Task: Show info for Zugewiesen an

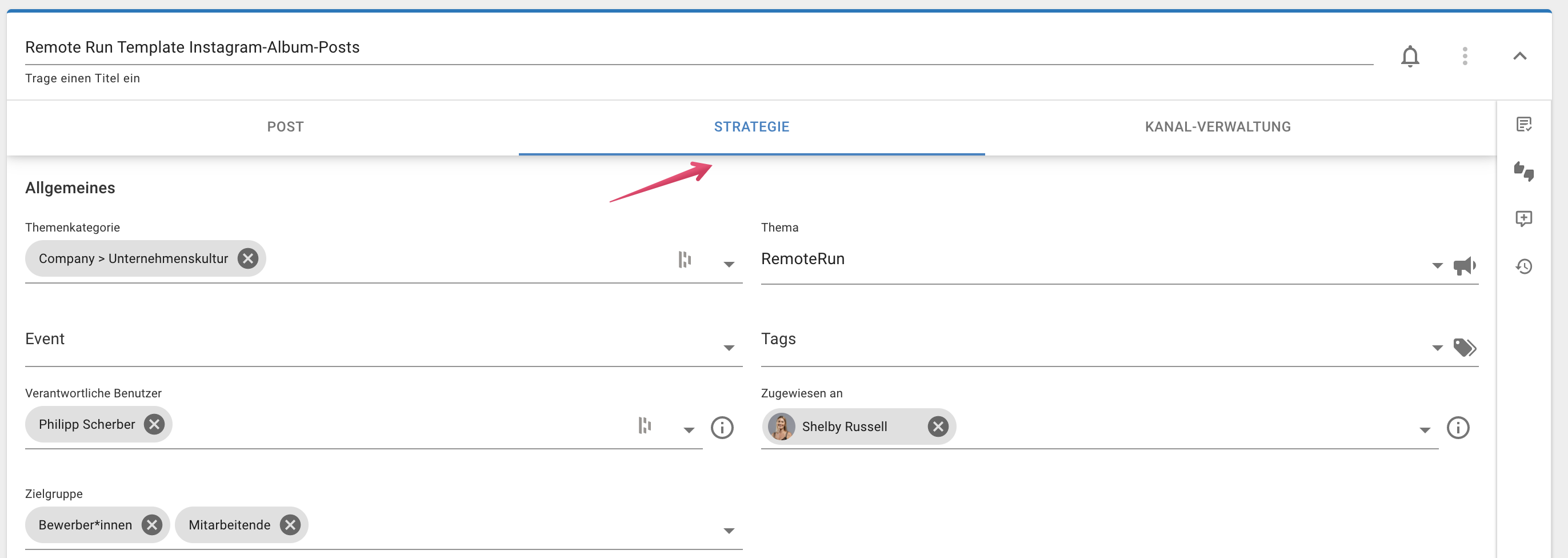Action: point(1457,427)
